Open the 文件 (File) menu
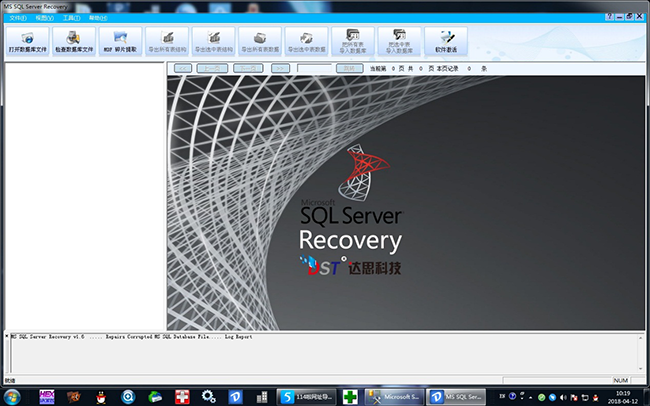650x406 pixels. click(18, 18)
